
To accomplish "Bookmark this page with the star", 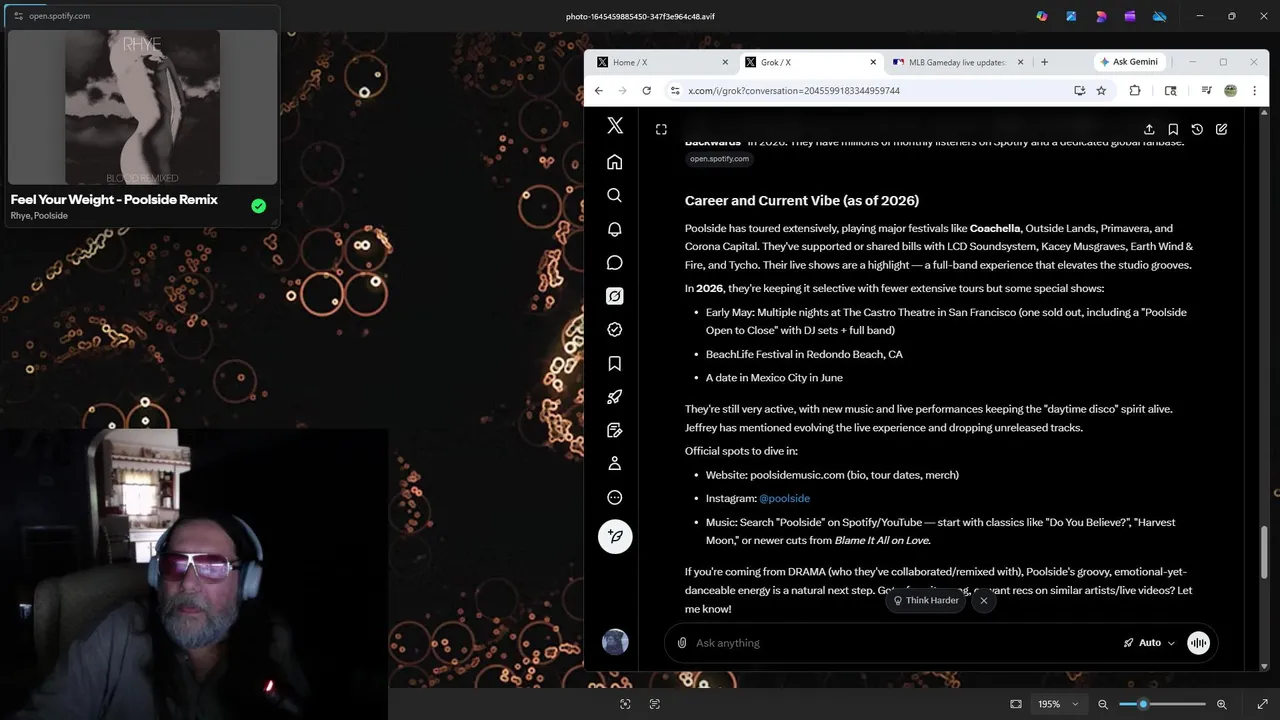I will click(1101, 90).
